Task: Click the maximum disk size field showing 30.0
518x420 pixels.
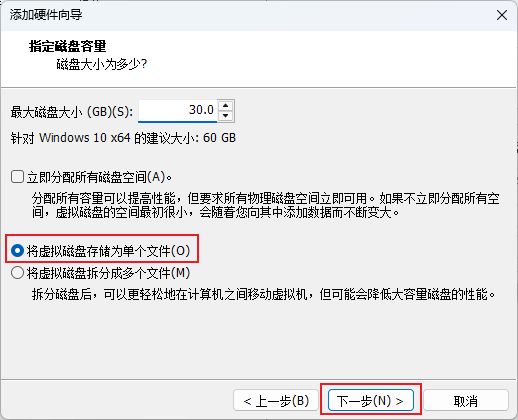Action: (178, 111)
